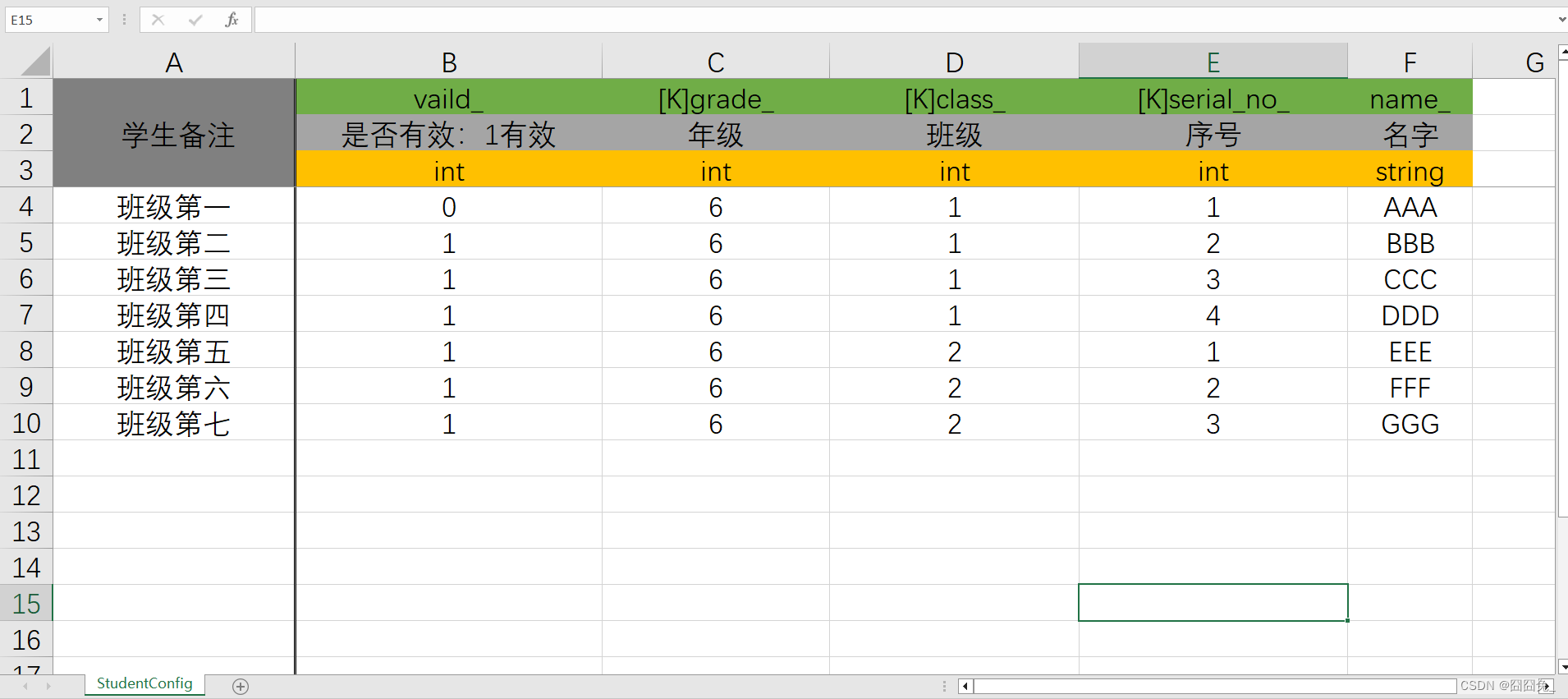
Task: Click the Cancel (X) formula bar icon
Action: 158,20
